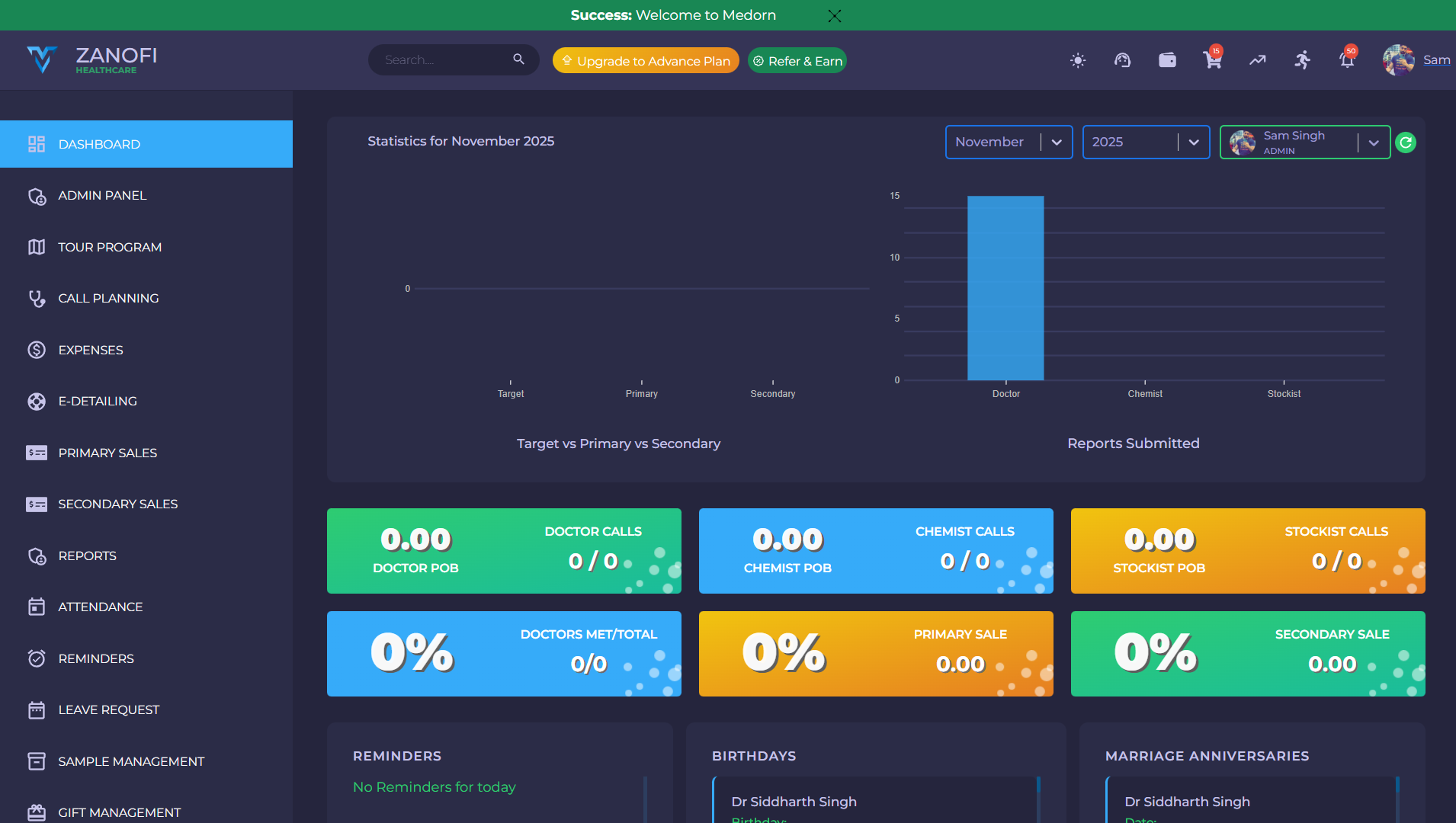The image size is (1456, 823).
Task: Click the Refer & Earn button
Action: [797, 61]
